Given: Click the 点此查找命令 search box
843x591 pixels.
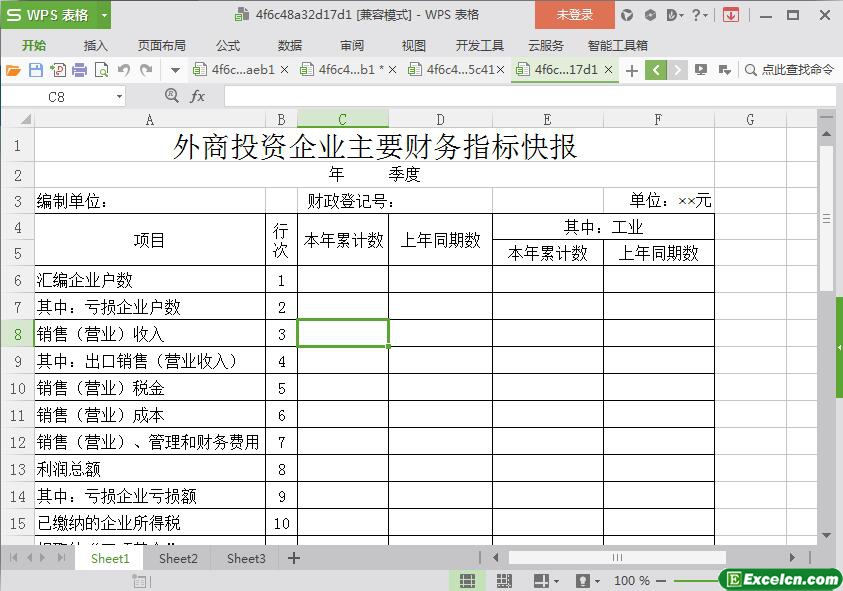Looking at the screenshot, I should [790, 70].
